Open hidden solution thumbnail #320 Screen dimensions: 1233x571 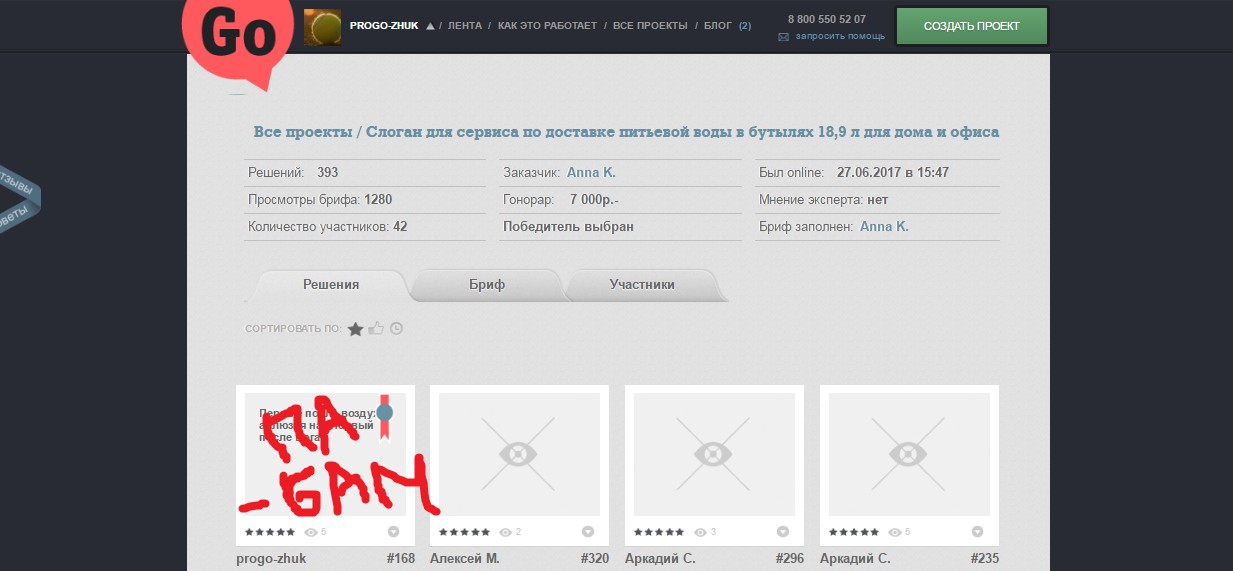click(519, 454)
